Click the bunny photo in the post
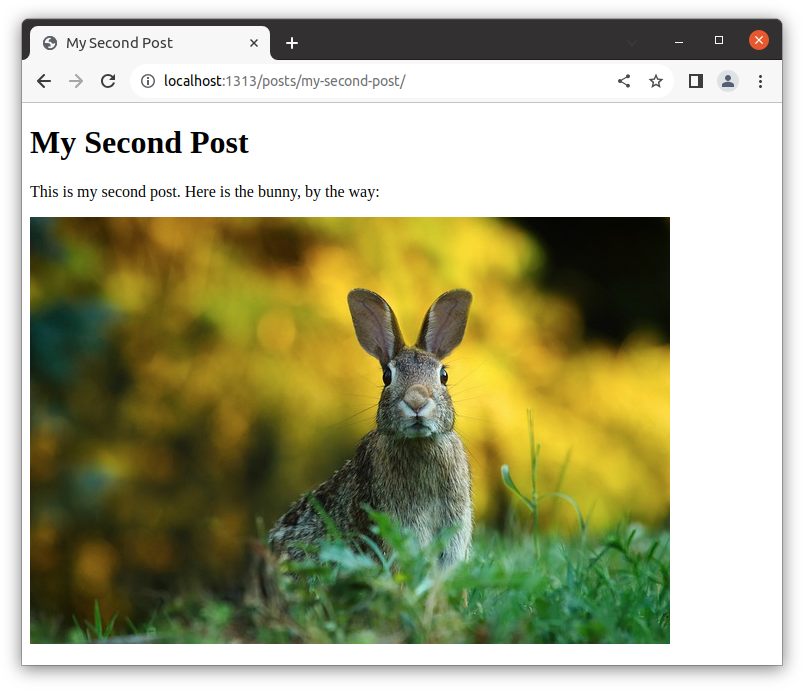 350,430
